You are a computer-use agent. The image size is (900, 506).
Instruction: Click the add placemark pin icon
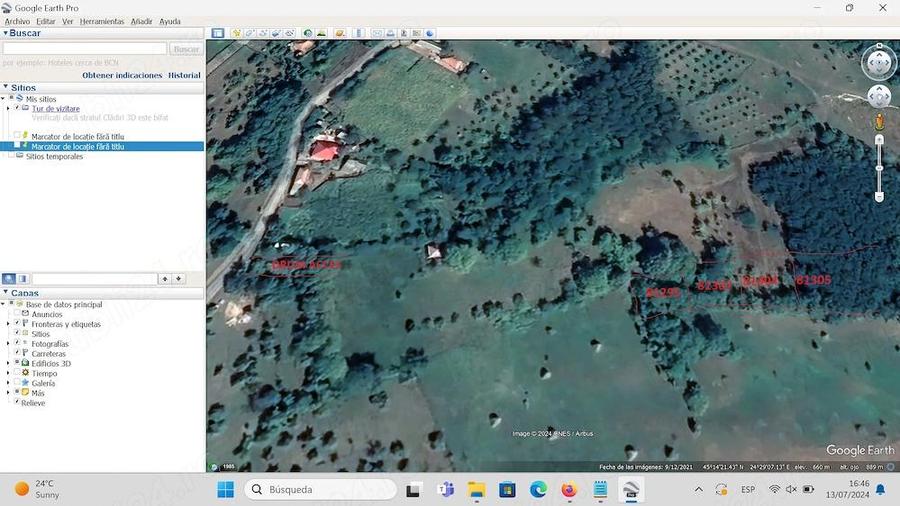(x=237, y=33)
